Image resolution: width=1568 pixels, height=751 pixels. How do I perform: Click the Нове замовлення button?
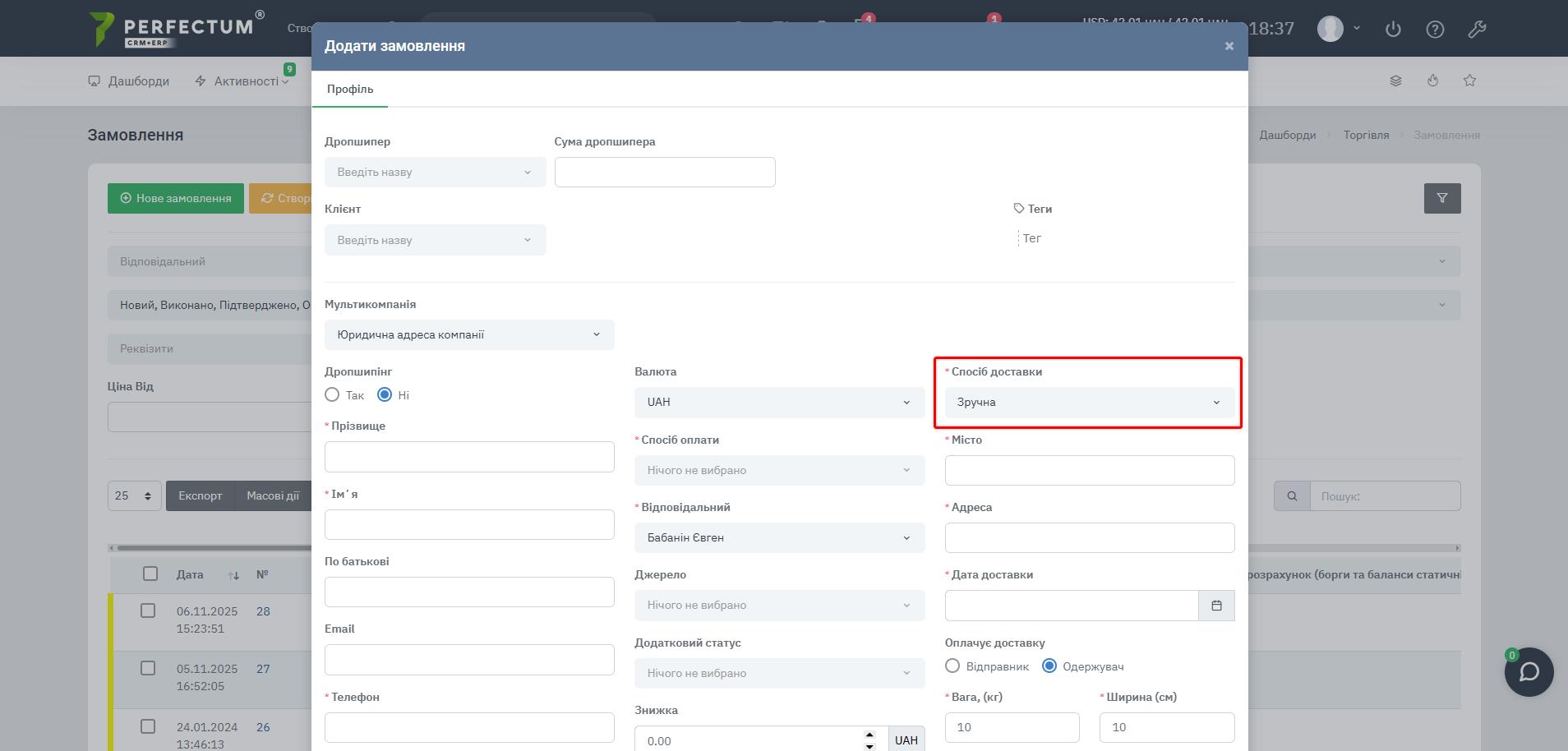[x=176, y=198]
